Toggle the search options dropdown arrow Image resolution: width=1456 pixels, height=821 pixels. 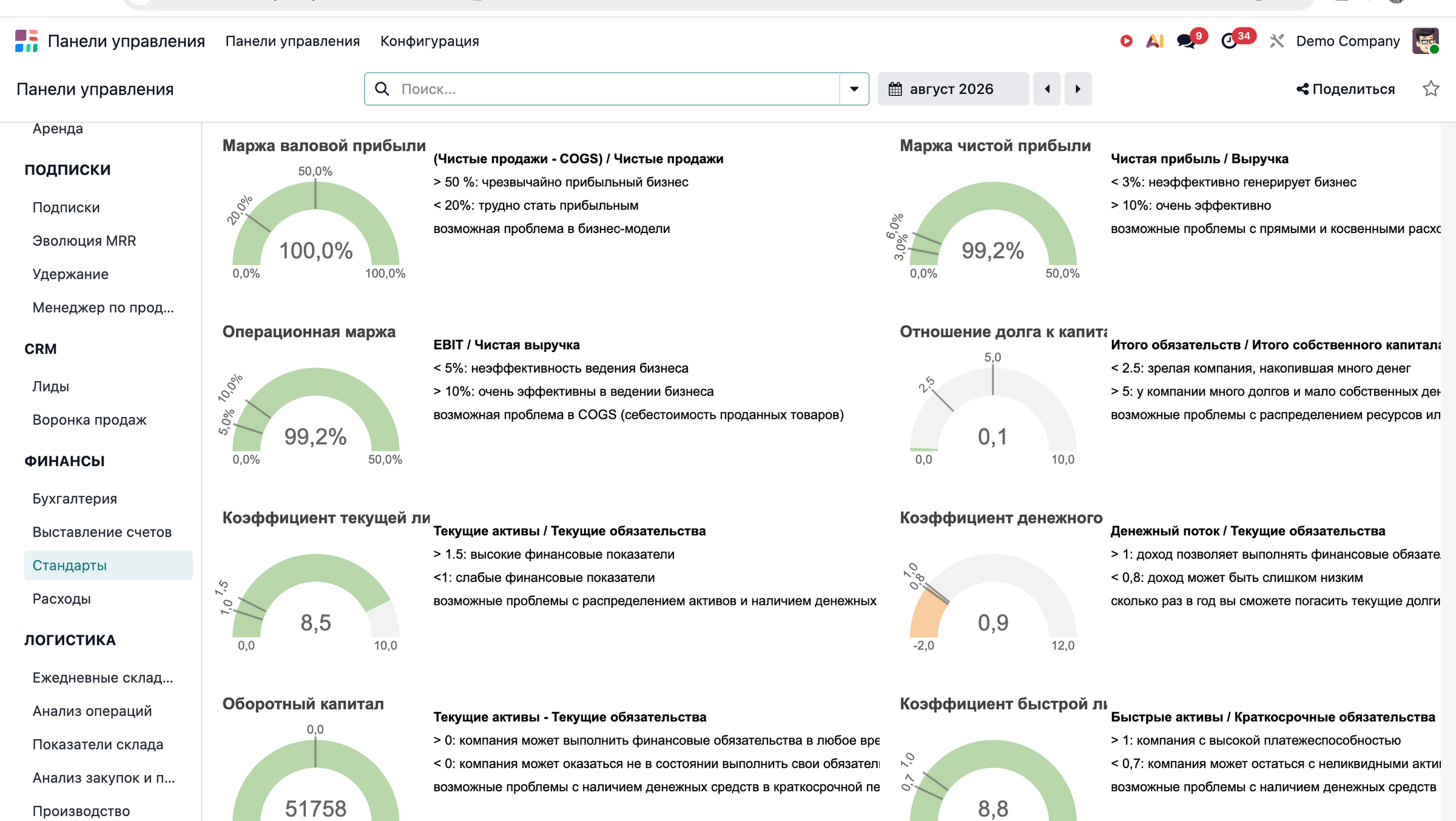[x=854, y=89]
